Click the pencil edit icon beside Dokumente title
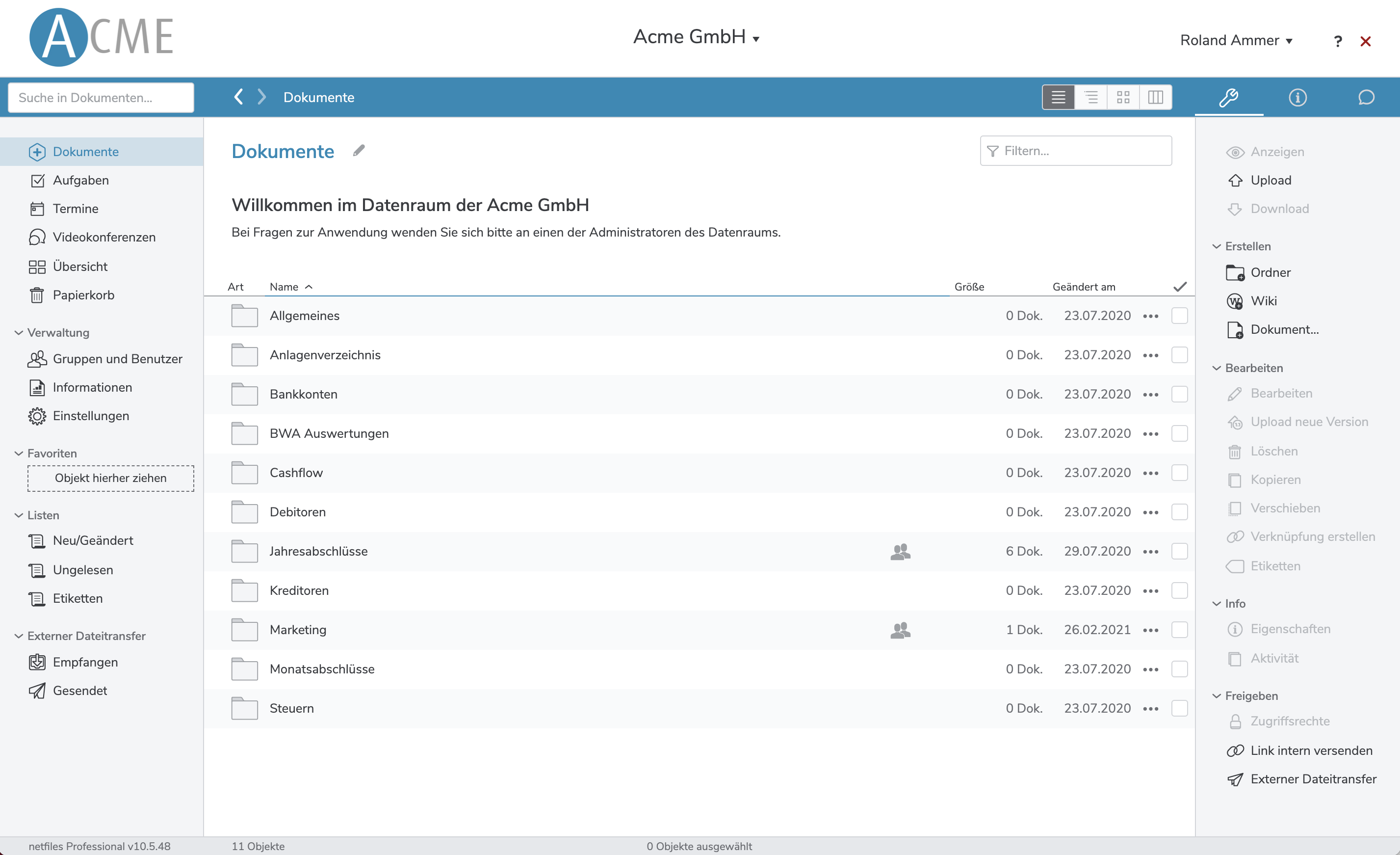 coord(359,151)
